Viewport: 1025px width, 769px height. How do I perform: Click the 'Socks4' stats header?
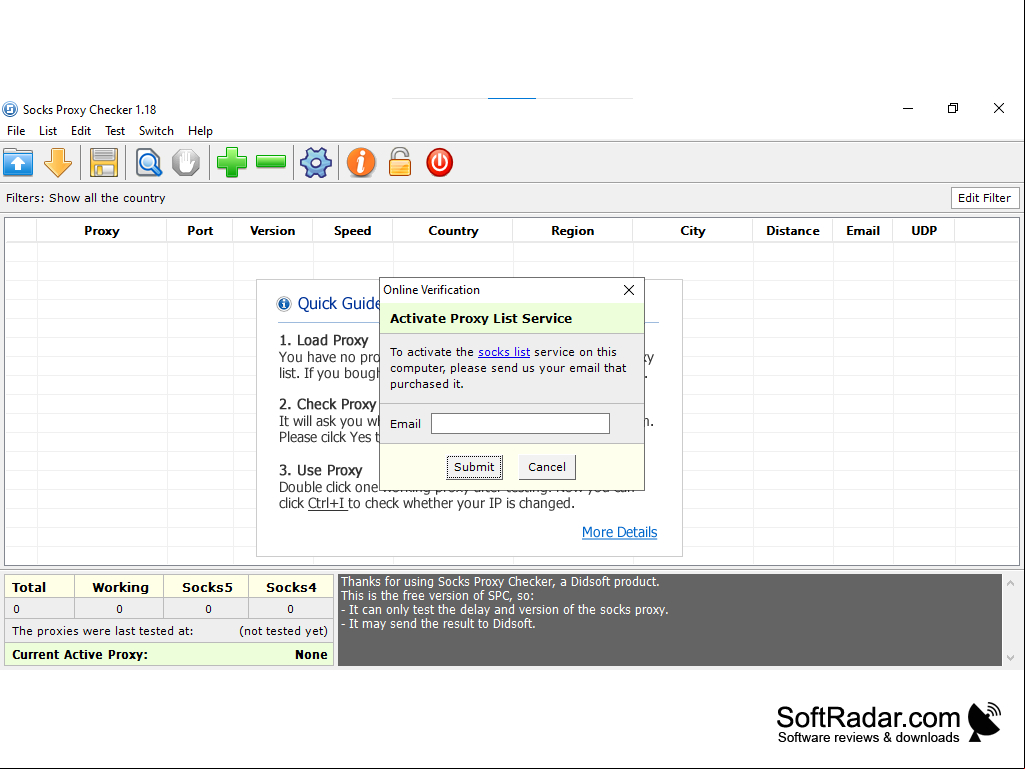pyautogui.click(x=291, y=587)
